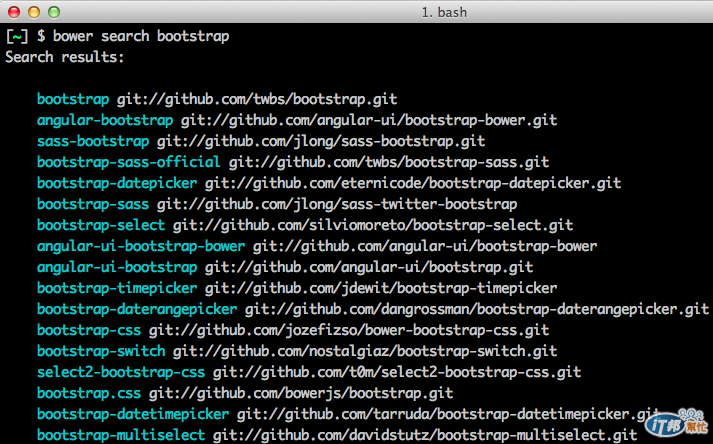Click the '[~] $' shell prompt
Viewport: 713px width, 444px height.
pos(25,36)
